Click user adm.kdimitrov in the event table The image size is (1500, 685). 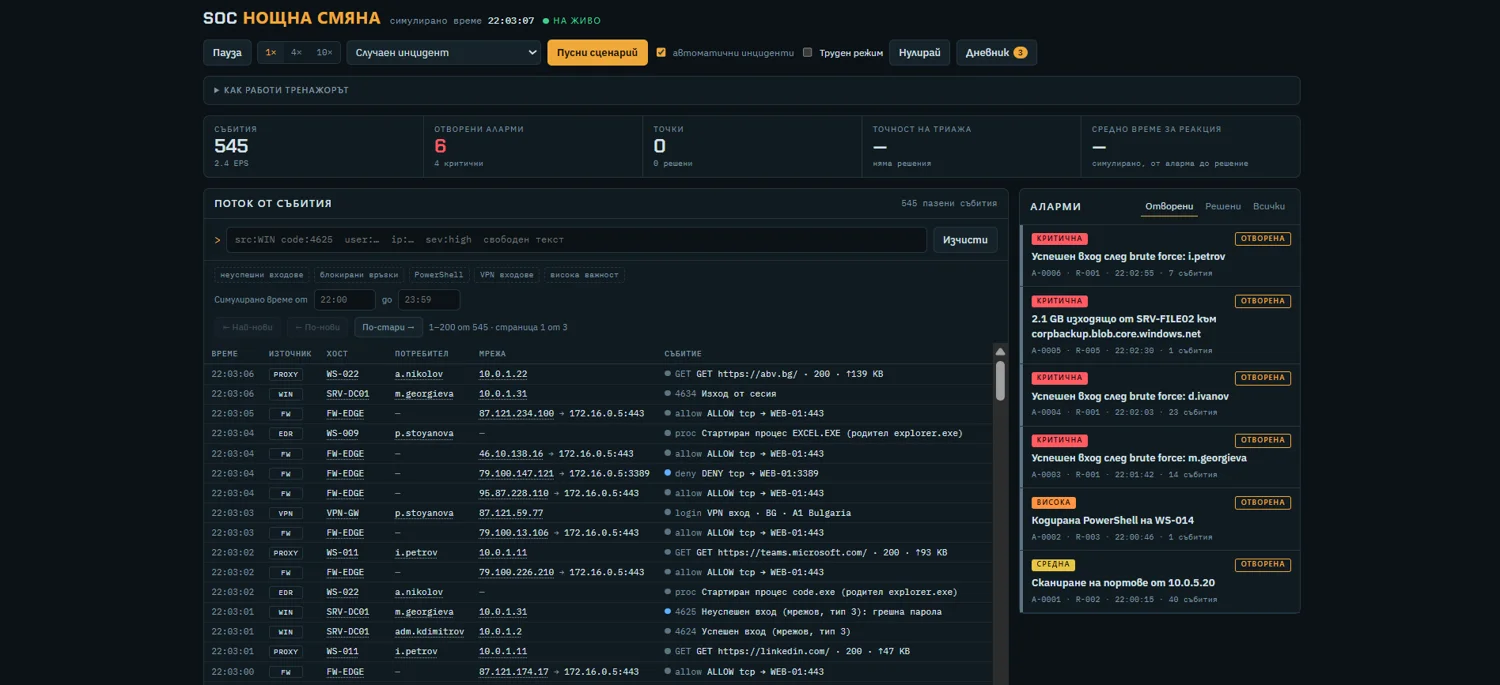tap(429, 632)
